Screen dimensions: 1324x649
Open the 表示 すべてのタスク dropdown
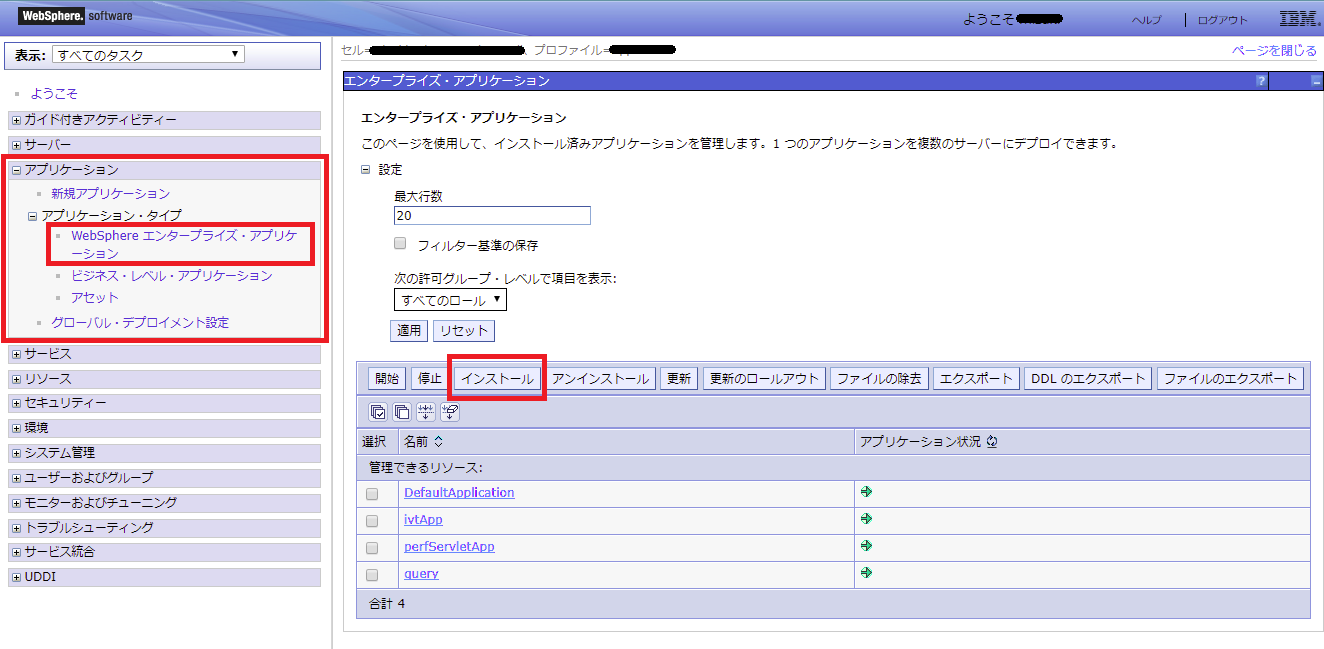(x=148, y=54)
